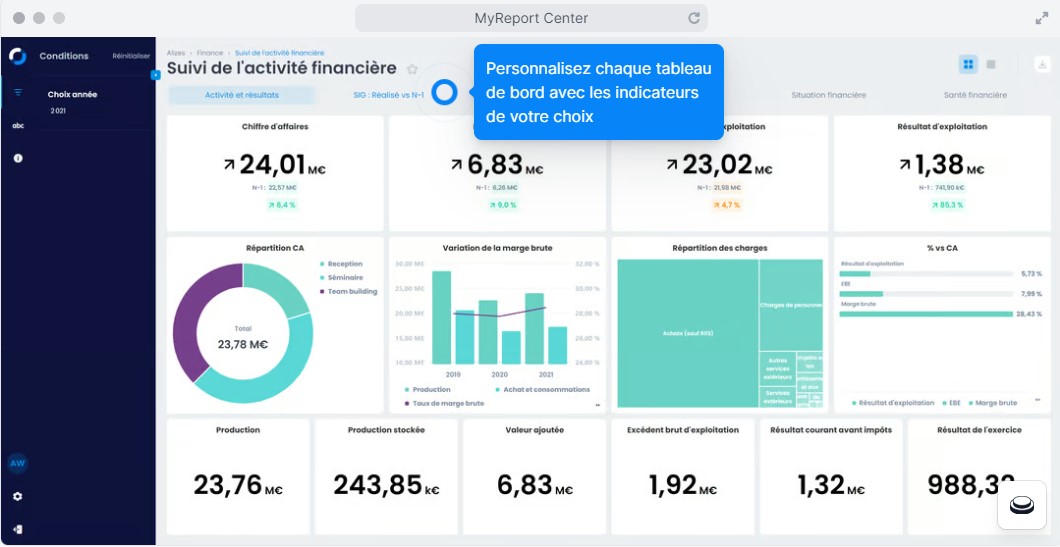
Task: Switch to Situation financière tab
Action: (x=828, y=95)
